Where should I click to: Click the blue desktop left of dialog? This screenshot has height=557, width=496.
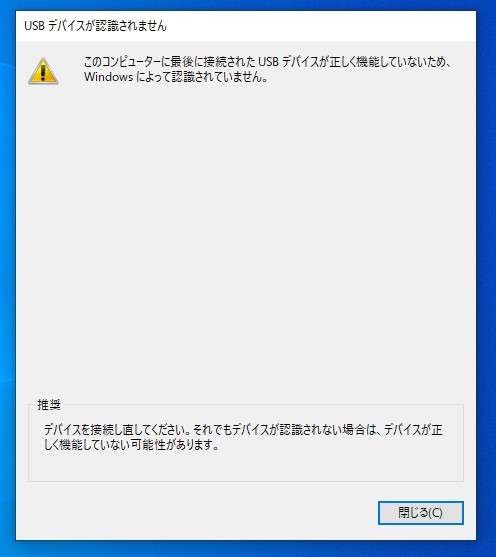[x=7, y=277]
